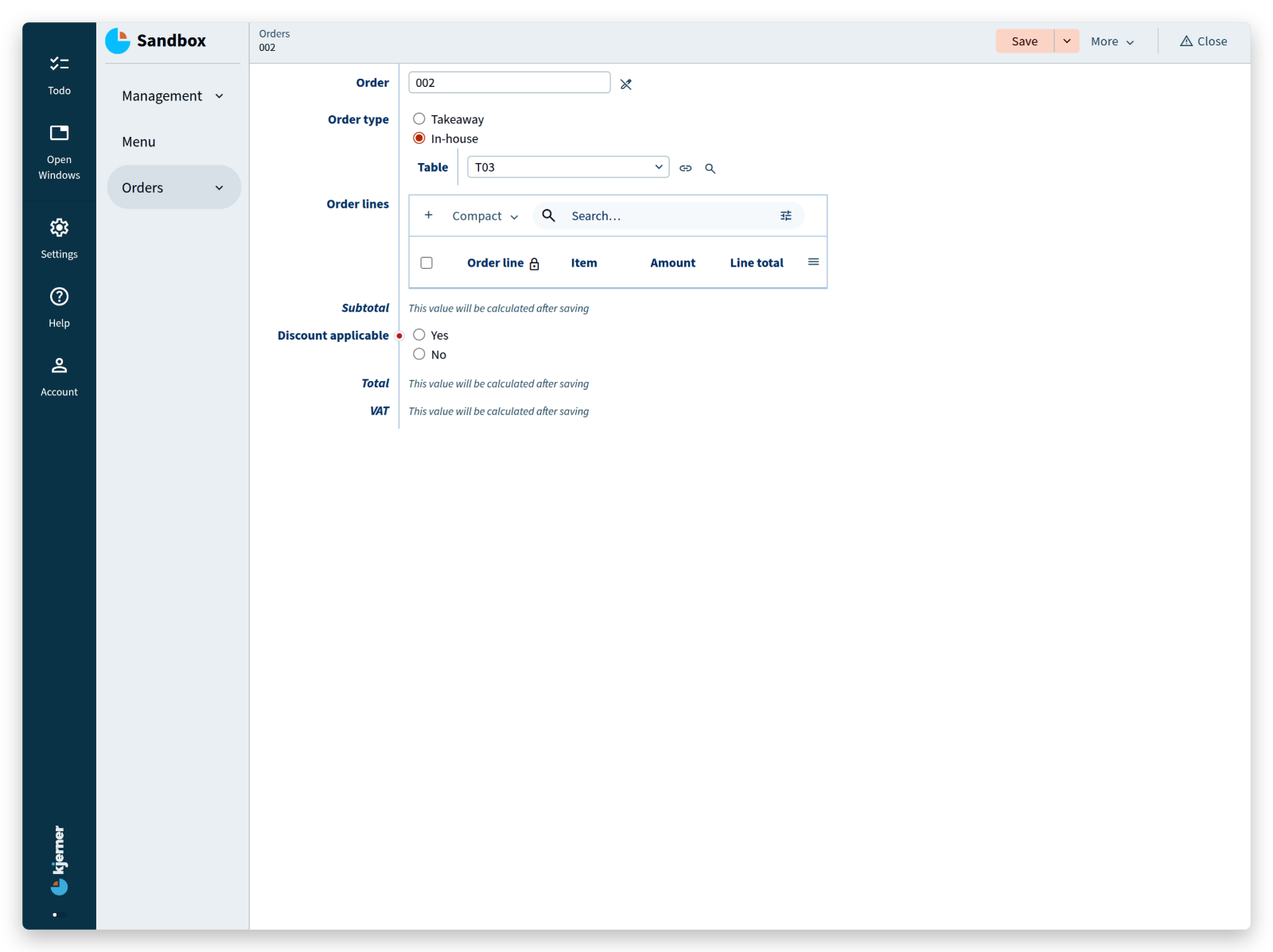Open the Menu navigation item
The height and width of the screenshot is (952, 1273).
(173, 142)
